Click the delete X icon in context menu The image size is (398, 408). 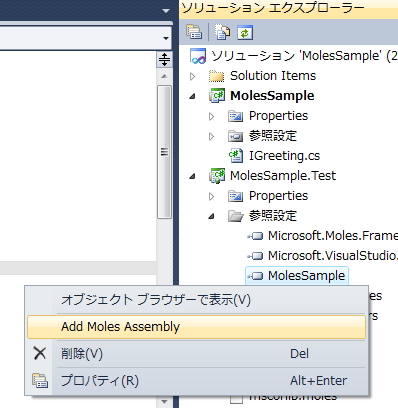click(40, 353)
